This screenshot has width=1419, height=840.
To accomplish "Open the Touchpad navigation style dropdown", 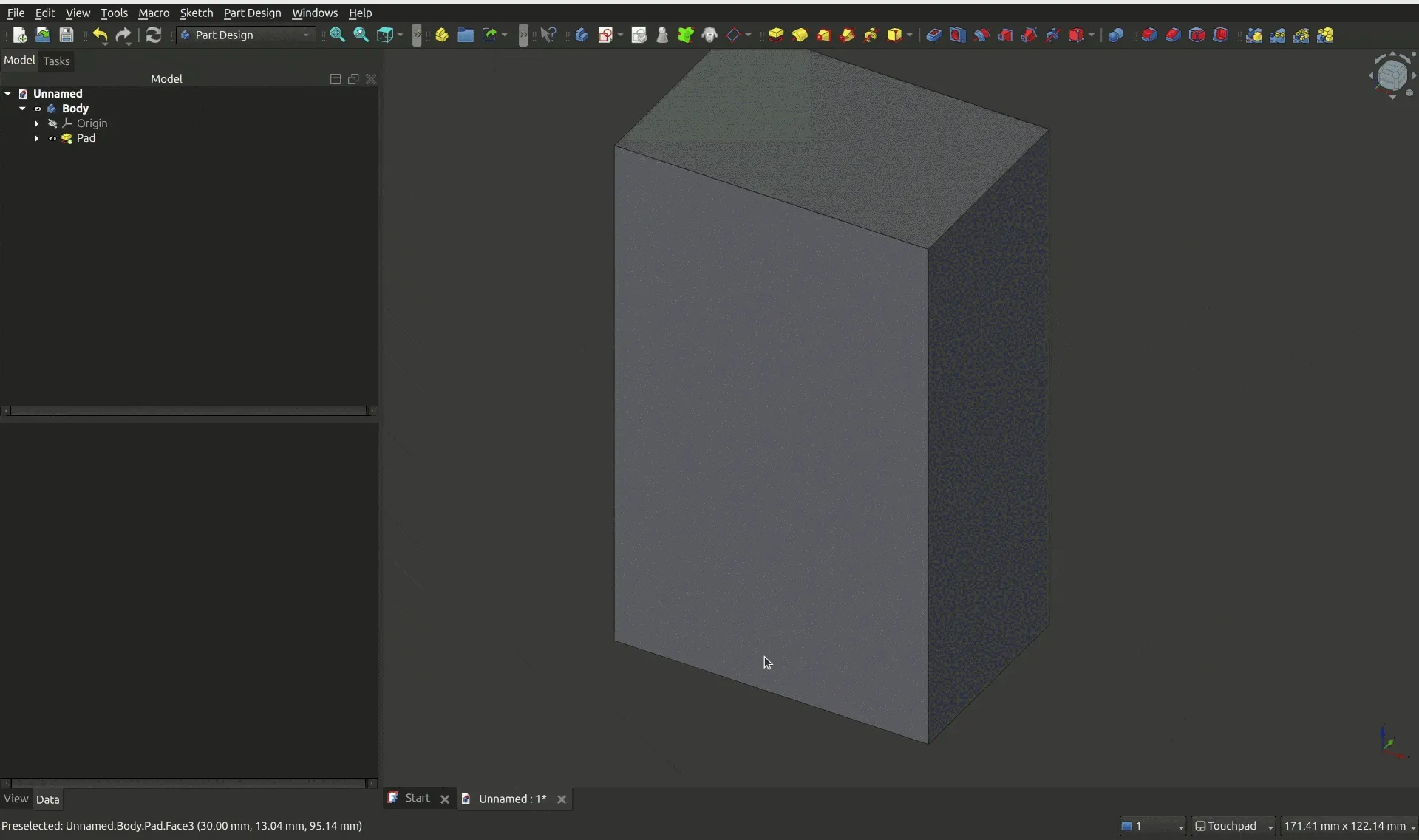I will [x=1233, y=826].
